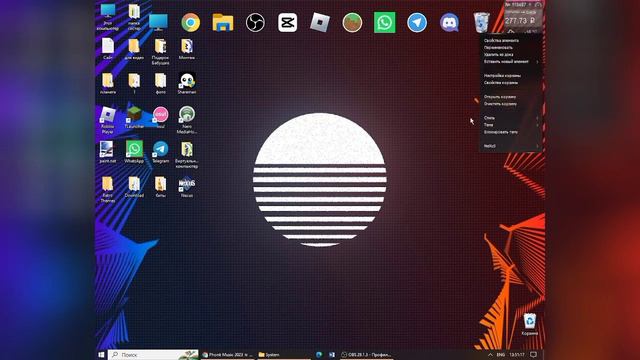Select the Sharemari panda desktop shortcut
640x360 pixels.
pyautogui.click(x=187, y=84)
